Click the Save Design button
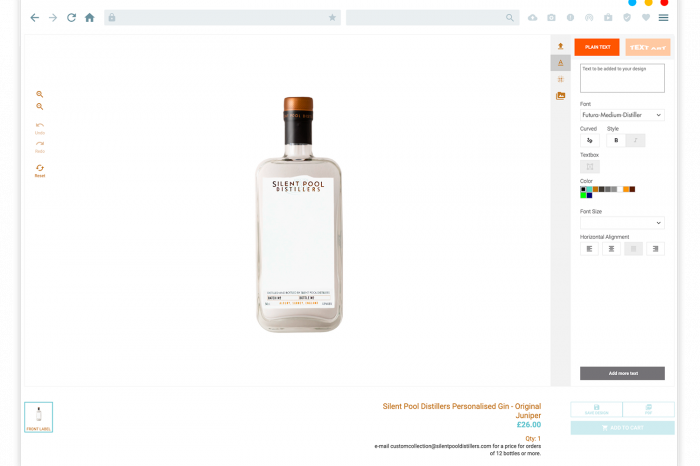The width and height of the screenshot is (700, 466). tap(596, 409)
